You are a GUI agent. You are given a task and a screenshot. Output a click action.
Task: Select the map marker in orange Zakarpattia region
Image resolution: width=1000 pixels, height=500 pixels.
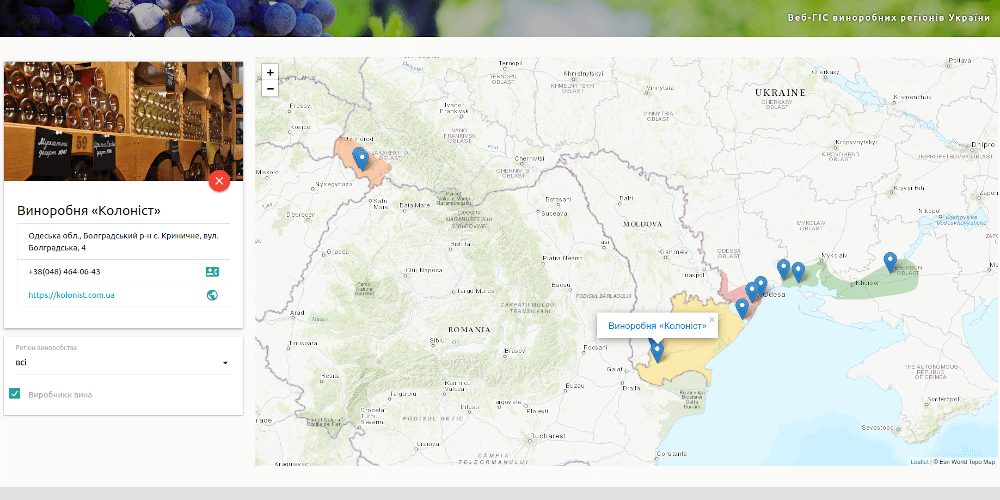pyautogui.click(x=361, y=159)
